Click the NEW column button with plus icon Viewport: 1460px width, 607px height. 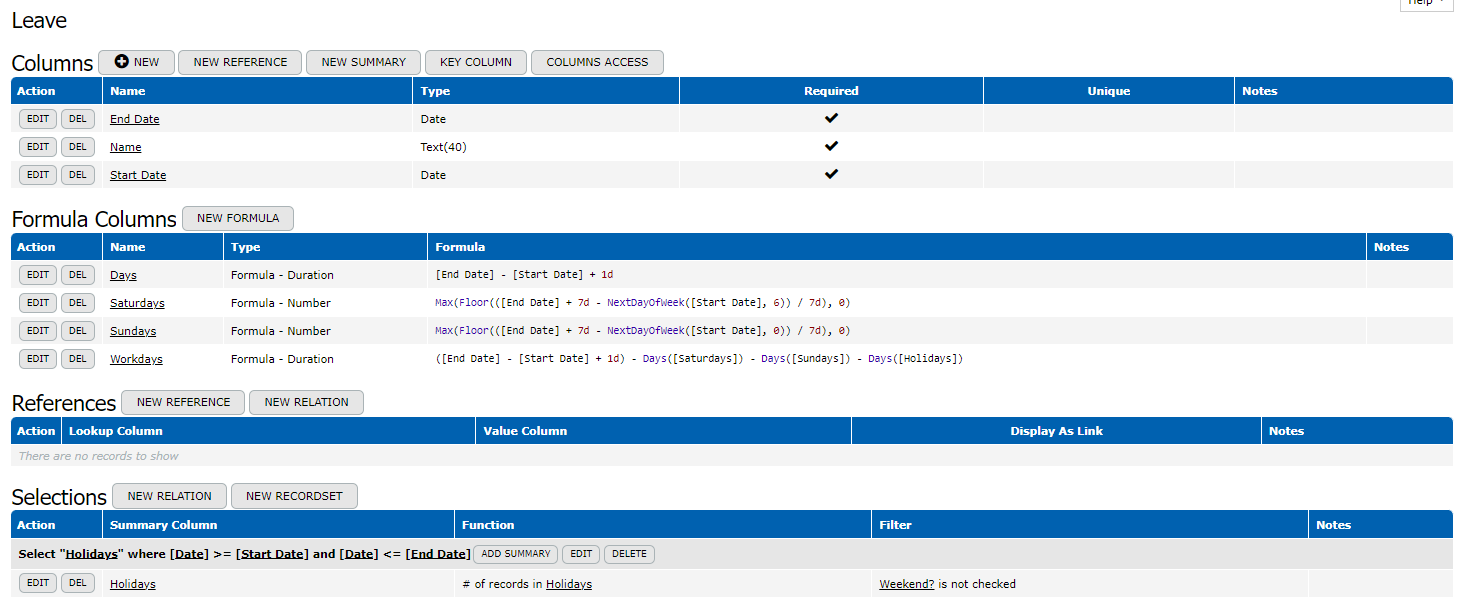coord(137,62)
